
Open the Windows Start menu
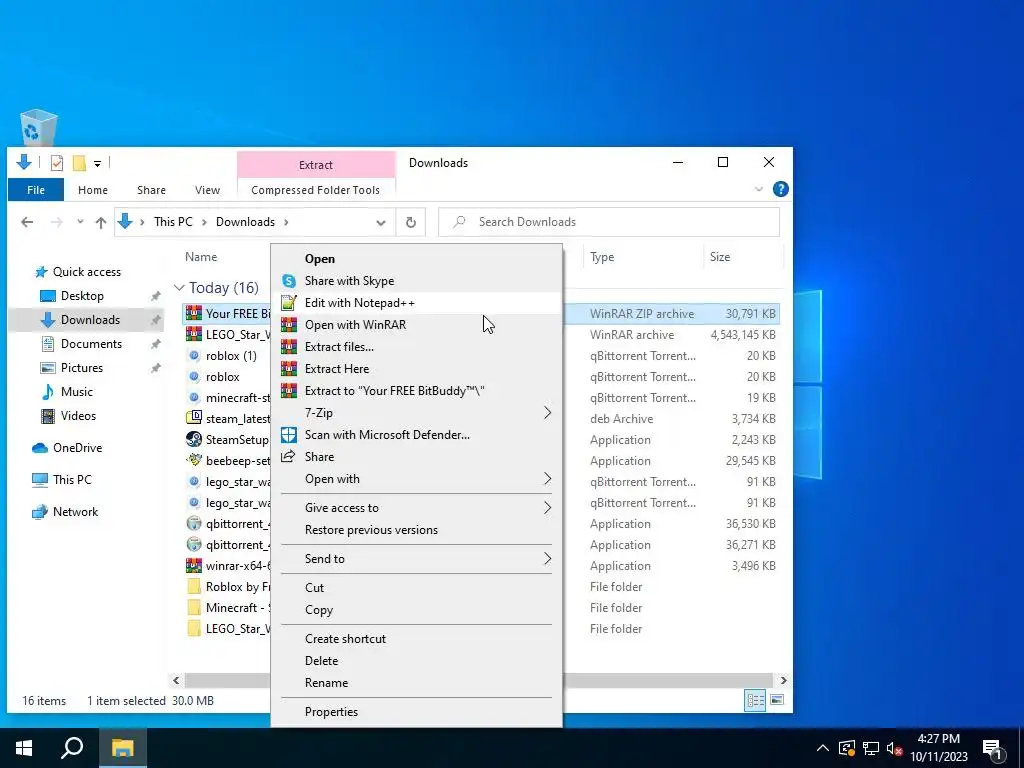[x=24, y=748]
